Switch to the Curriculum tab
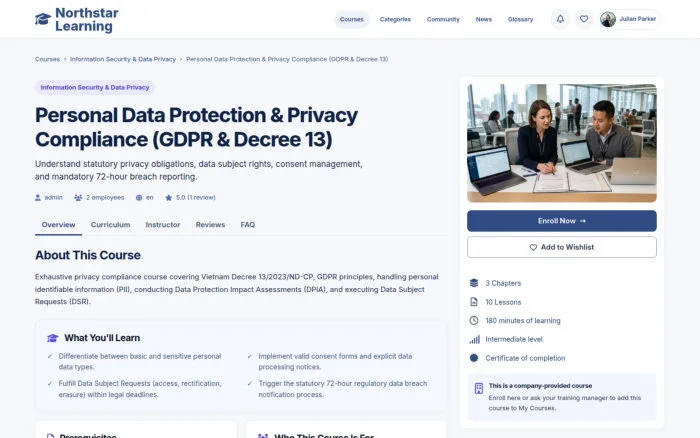 coord(110,225)
